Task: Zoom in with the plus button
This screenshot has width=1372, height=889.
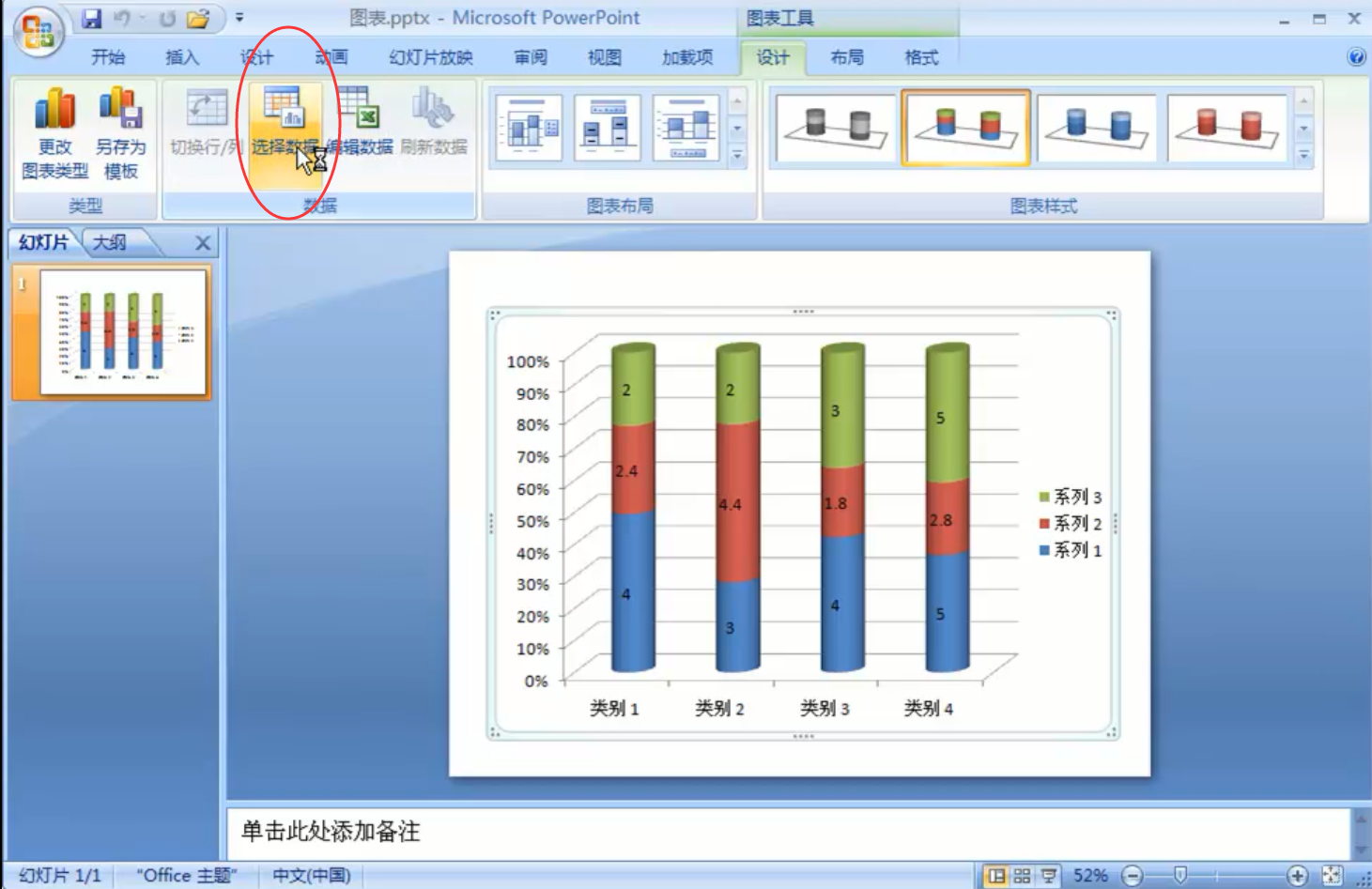Action: pos(1297,876)
